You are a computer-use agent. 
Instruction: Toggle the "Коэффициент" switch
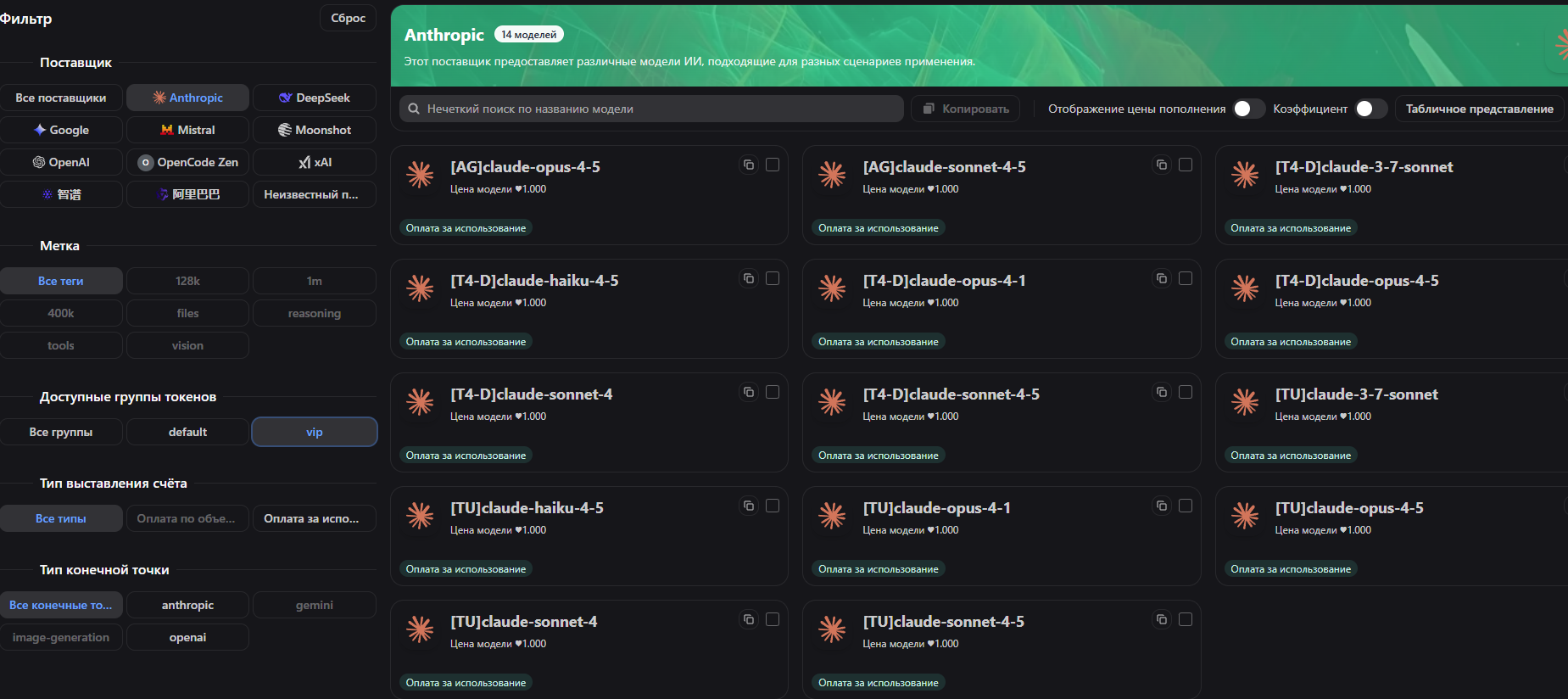pos(1370,109)
